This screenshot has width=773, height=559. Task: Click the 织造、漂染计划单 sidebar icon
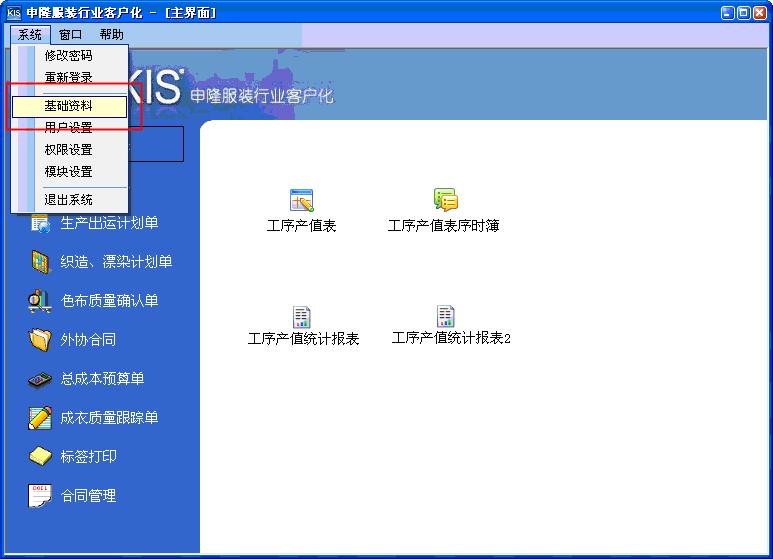point(40,262)
